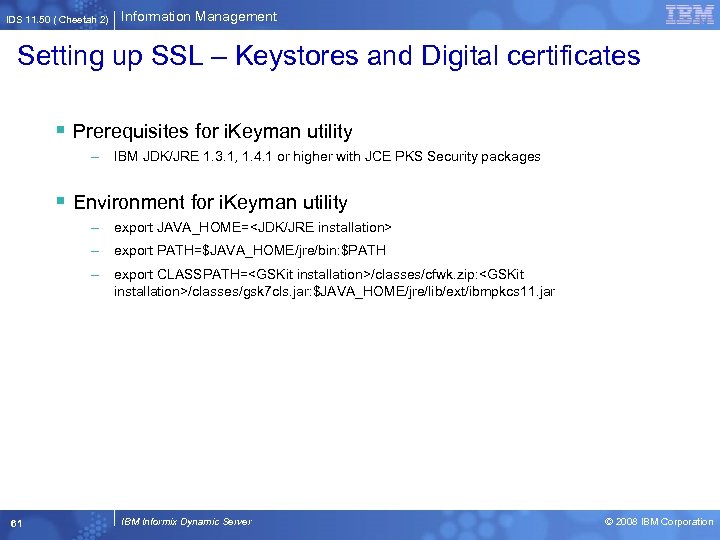720x540 pixels.
Task: Click the 'IBM JDK/JRE 1.3.1, 1.4.1' line
Action: point(327,157)
